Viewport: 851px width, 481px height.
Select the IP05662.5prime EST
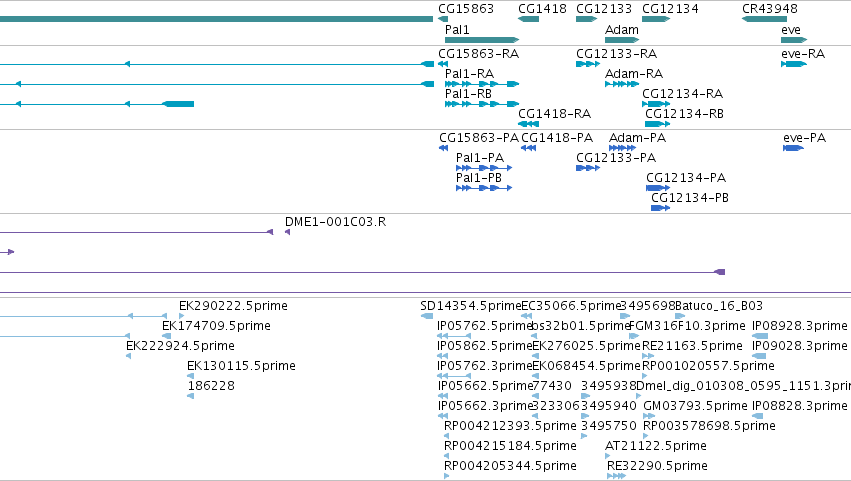(442, 396)
